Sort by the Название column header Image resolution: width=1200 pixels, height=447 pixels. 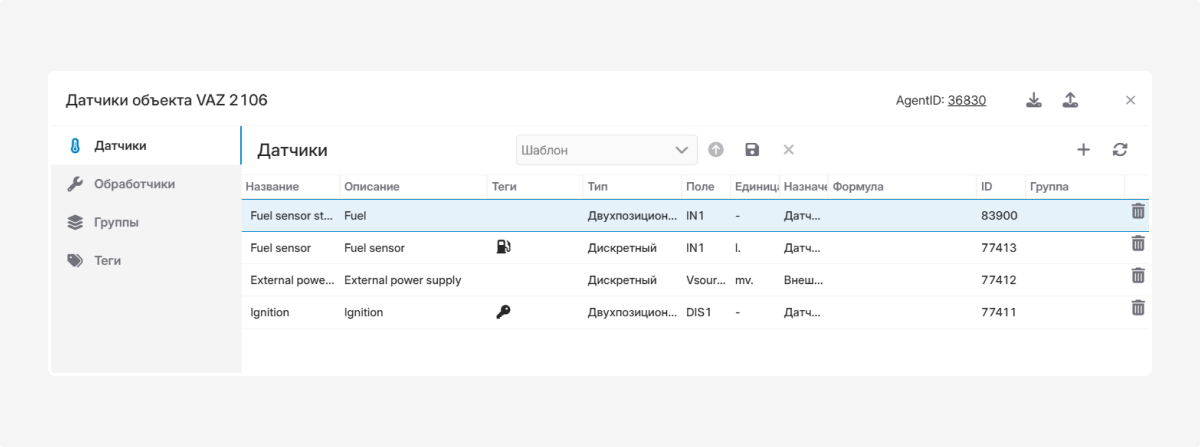coord(272,187)
